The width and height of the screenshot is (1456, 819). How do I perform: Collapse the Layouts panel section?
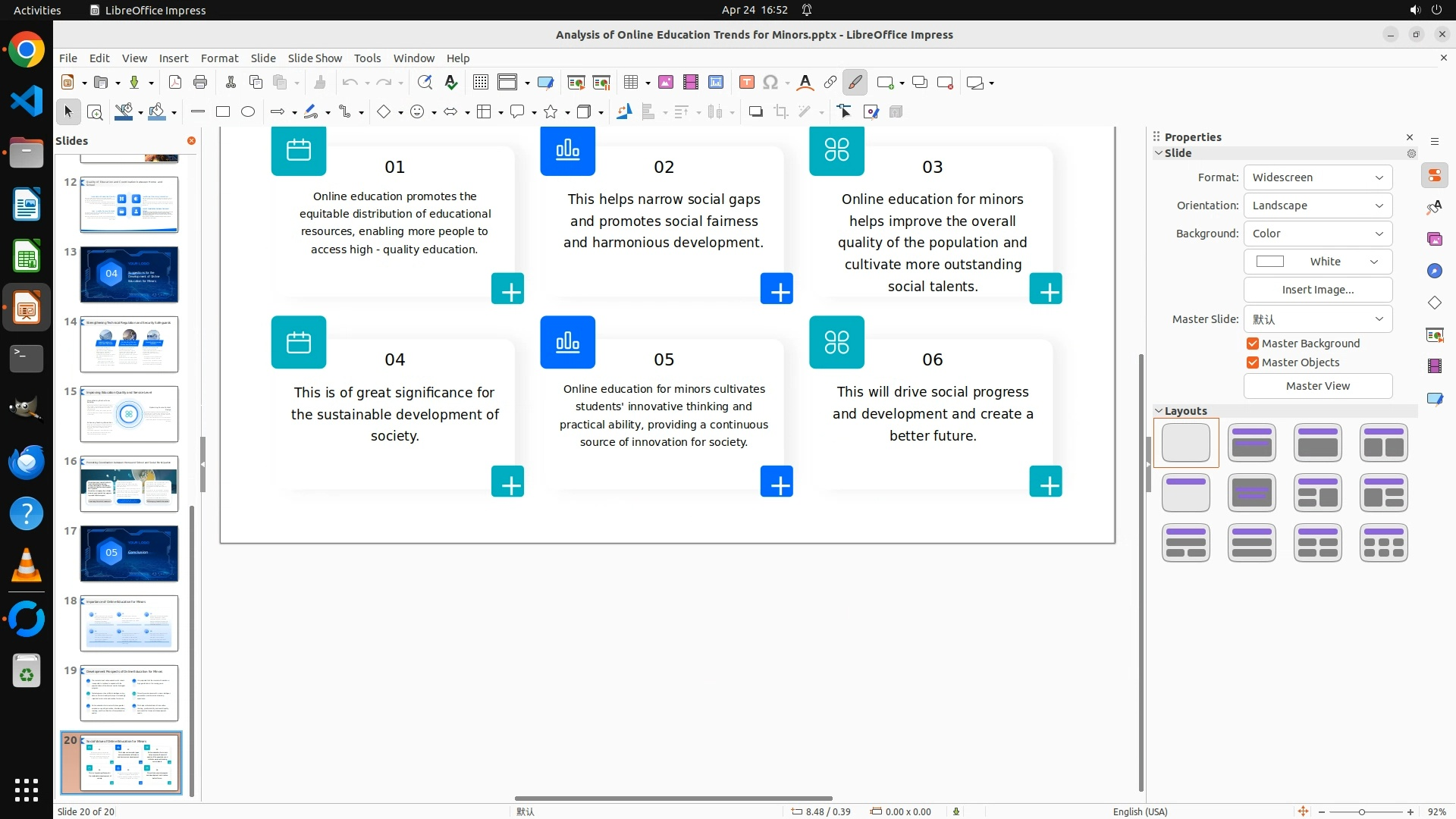[1159, 411]
